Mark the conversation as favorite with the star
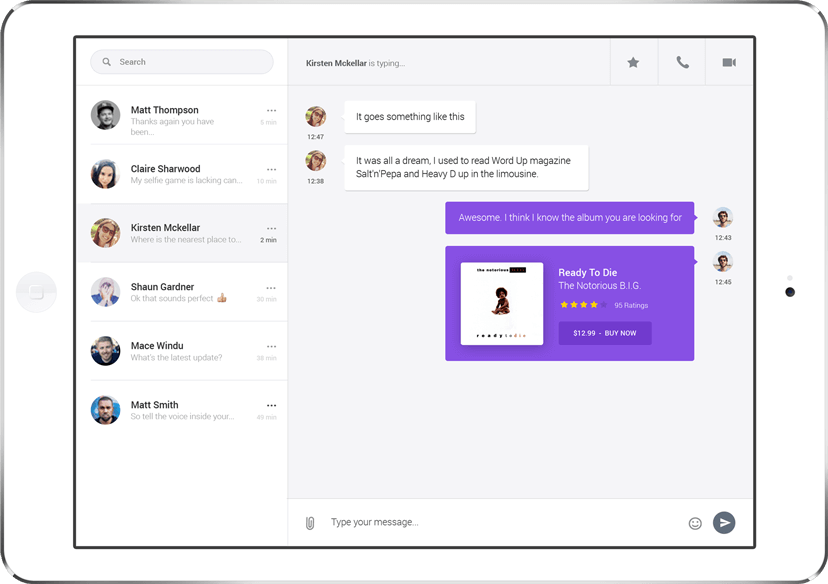Screen dimensions: 828x584 click(633, 61)
